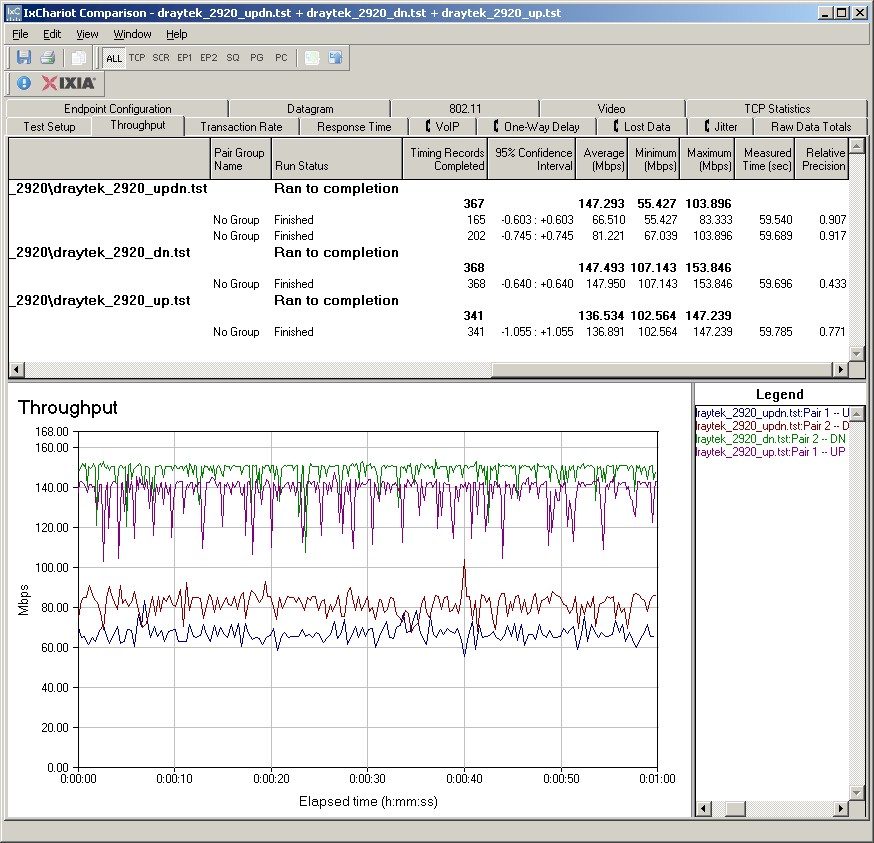
Task: Select legend entry updn.tst Pair 2
Action: pos(772,426)
